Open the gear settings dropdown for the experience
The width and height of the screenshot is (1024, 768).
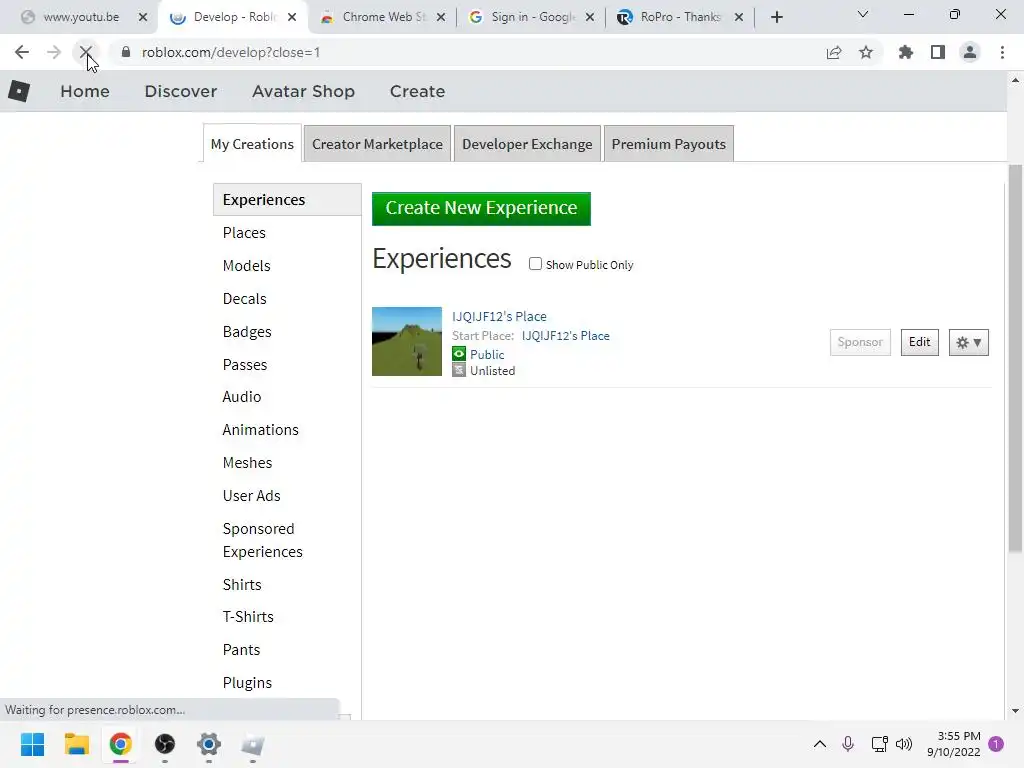pos(968,342)
